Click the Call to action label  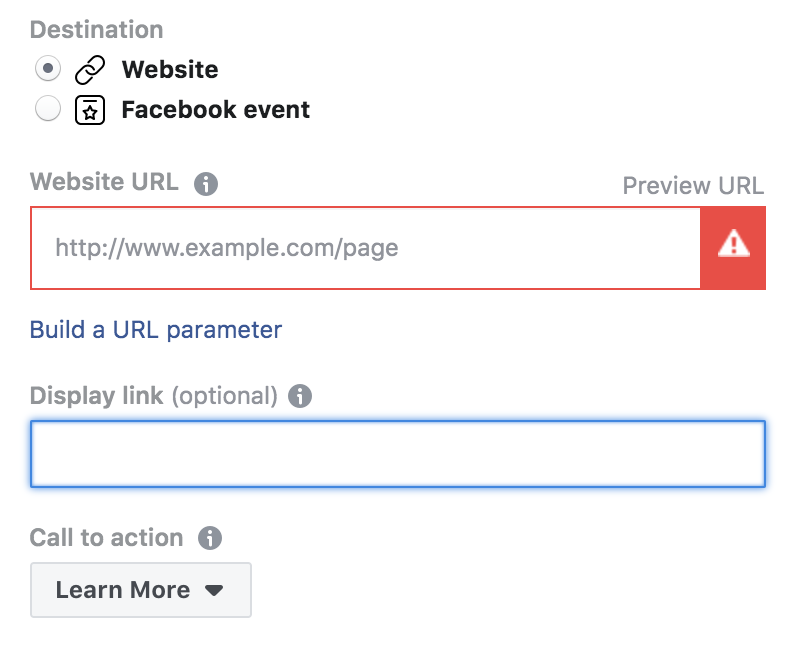[106, 538]
